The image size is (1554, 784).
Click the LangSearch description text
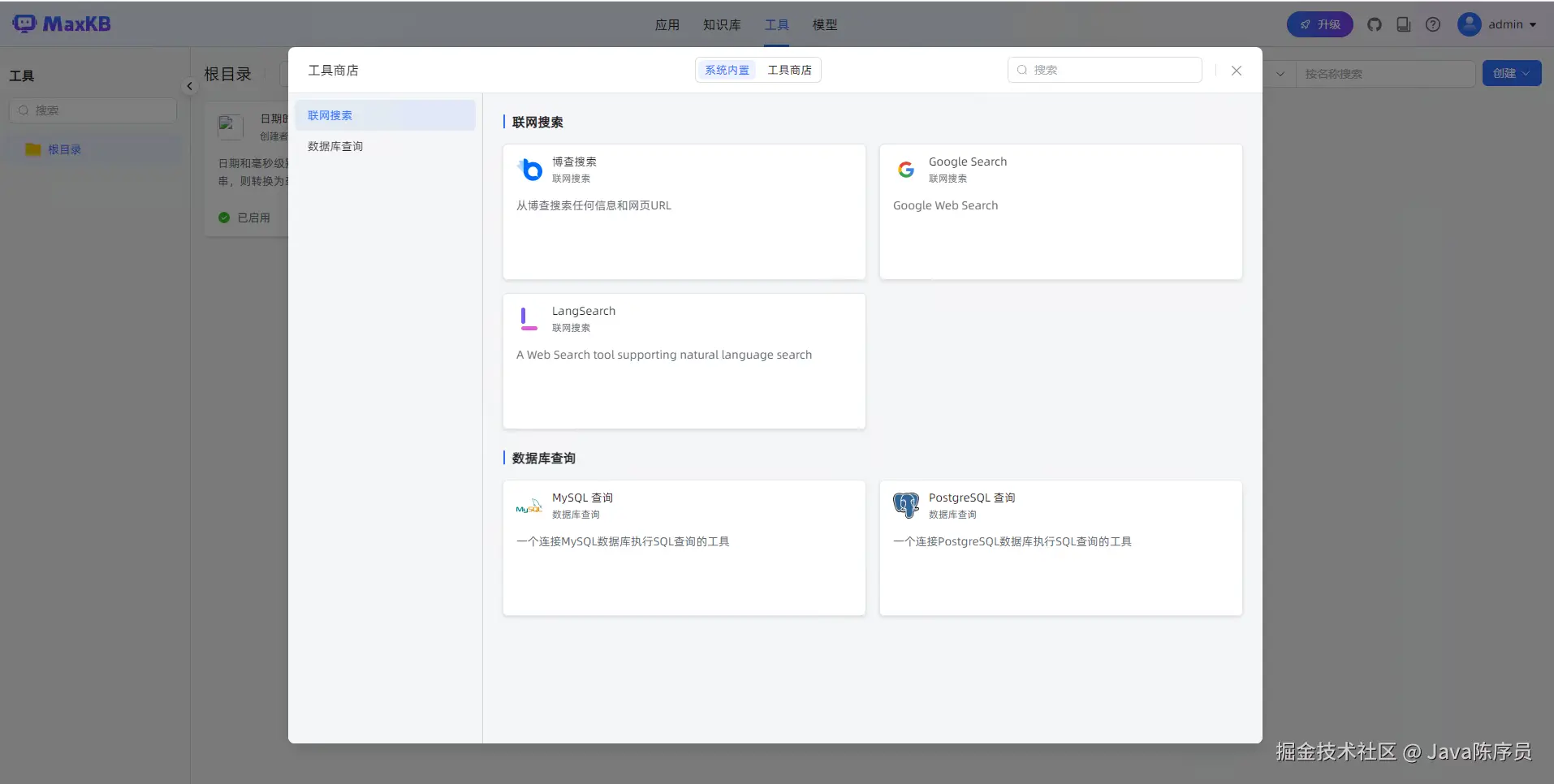click(664, 355)
